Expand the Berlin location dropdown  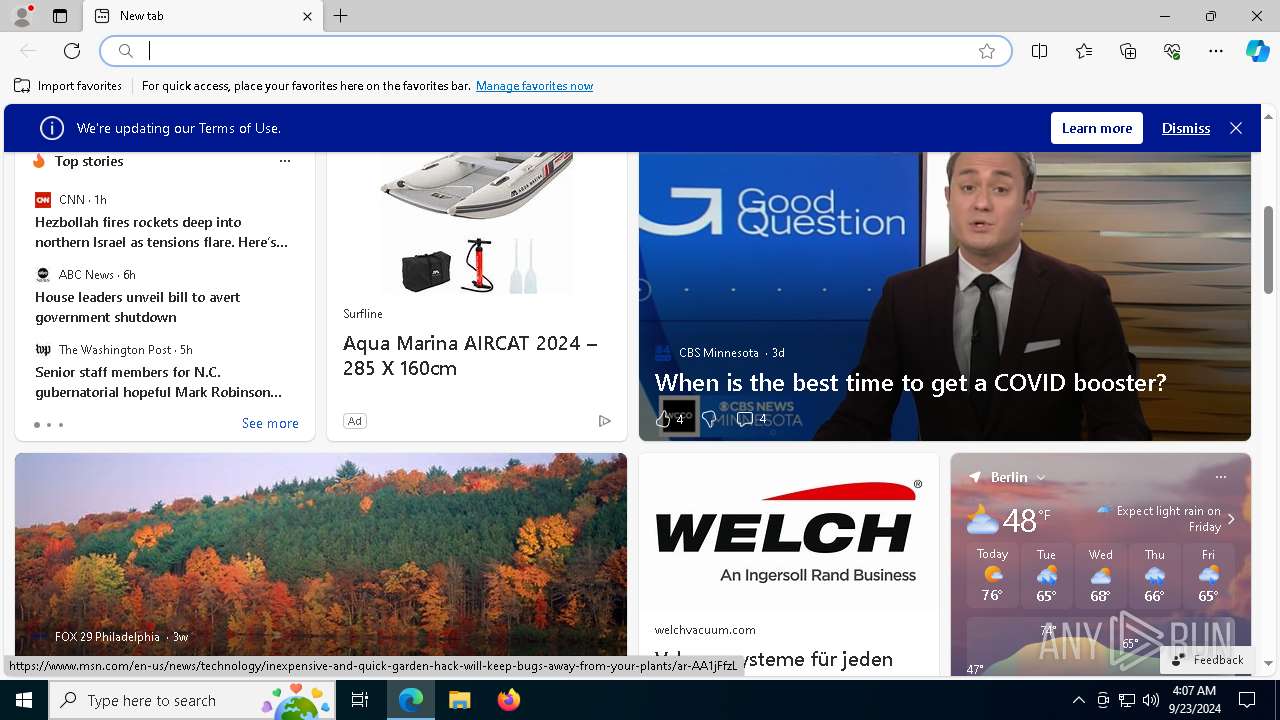point(1041,478)
